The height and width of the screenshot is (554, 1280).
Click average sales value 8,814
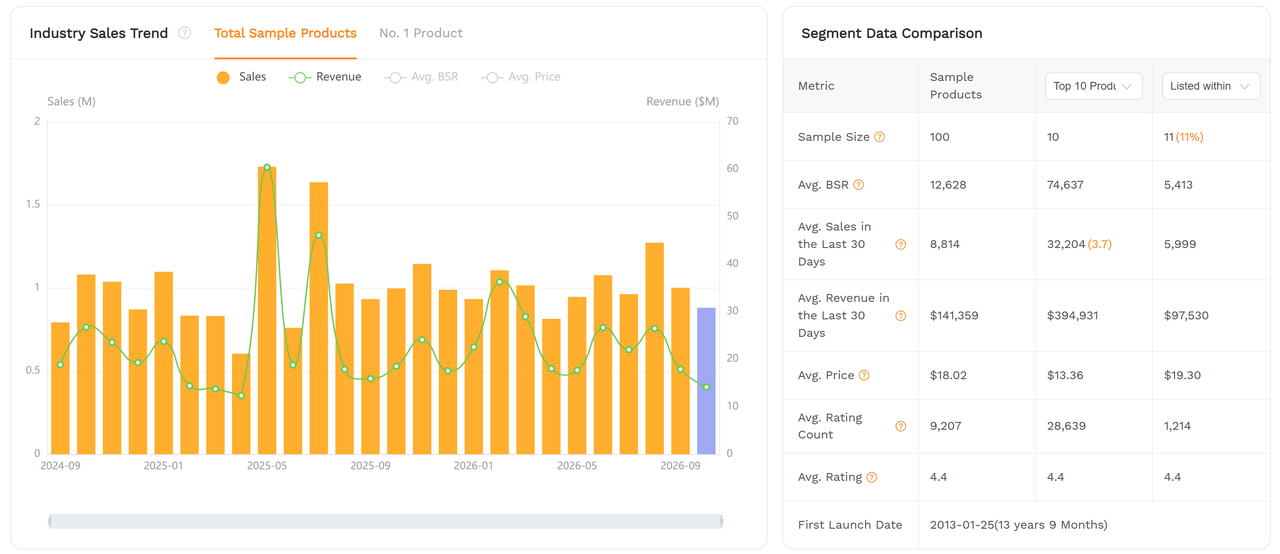tap(945, 244)
